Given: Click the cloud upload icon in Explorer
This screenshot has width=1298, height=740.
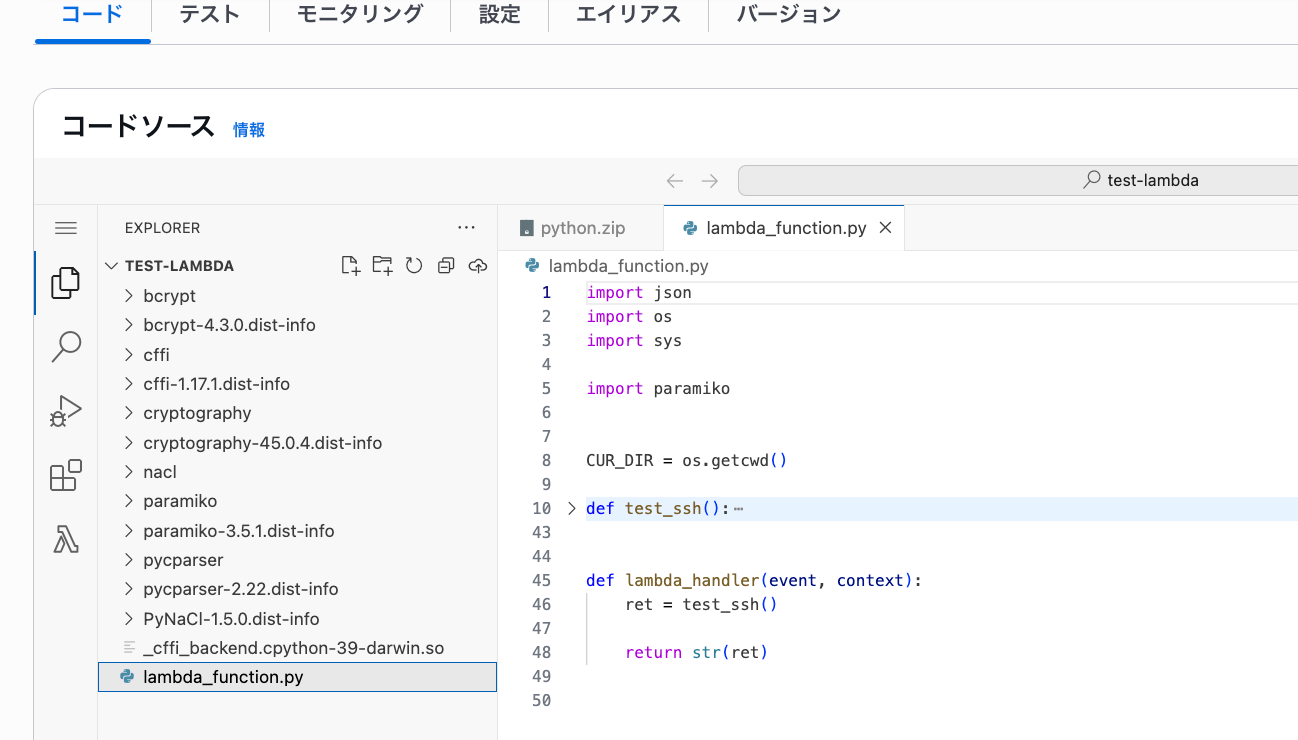Looking at the screenshot, I should (x=478, y=265).
